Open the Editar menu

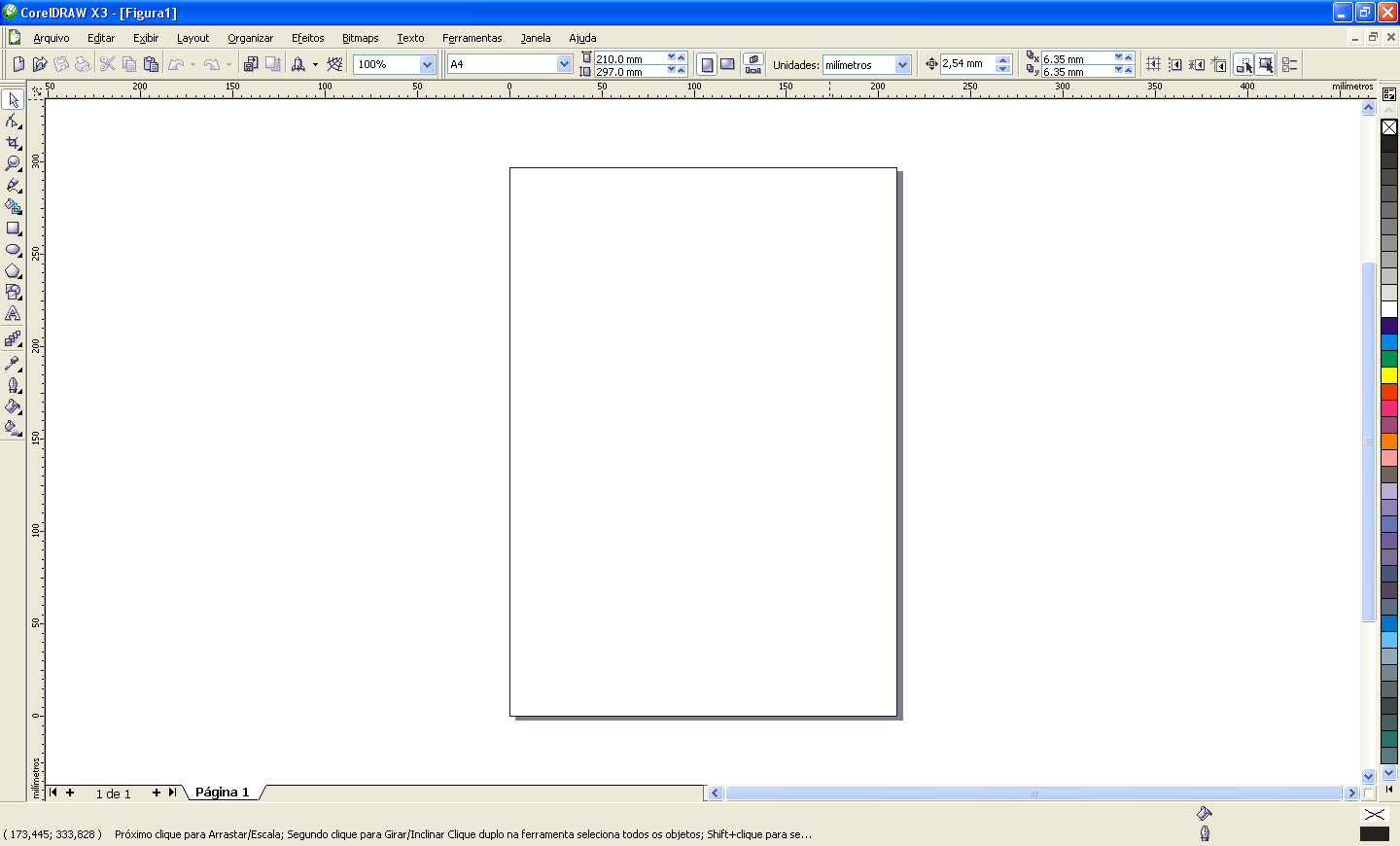coord(101,38)
